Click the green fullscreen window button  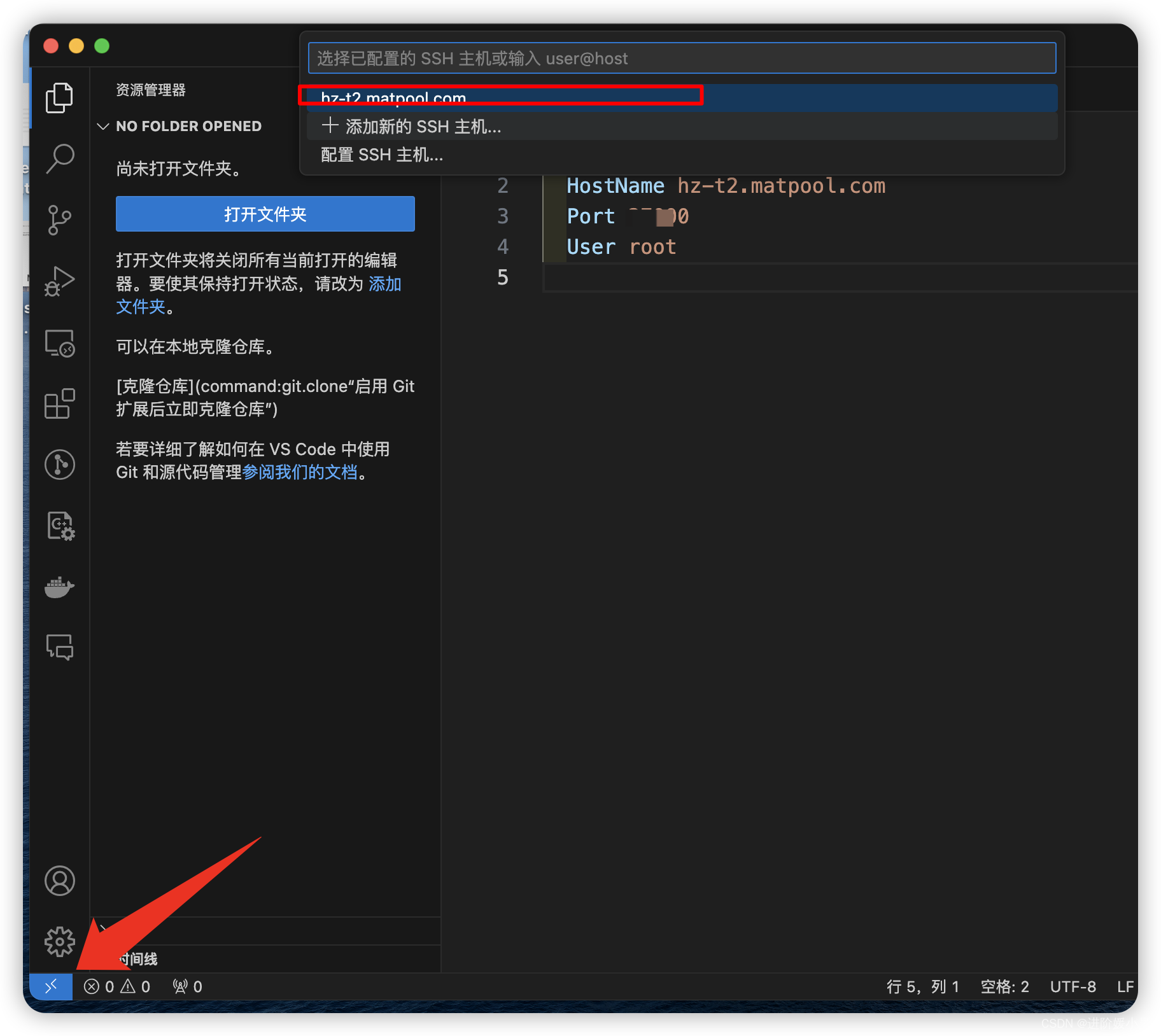102,46
